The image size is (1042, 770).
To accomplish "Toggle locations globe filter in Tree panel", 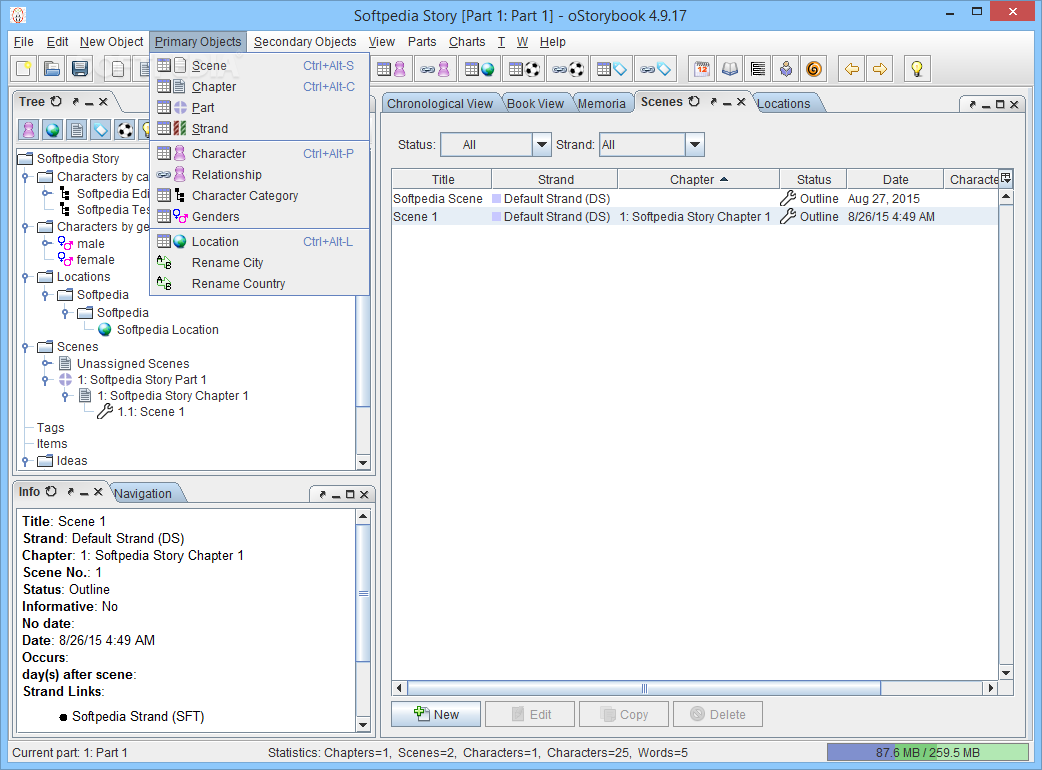I will (x=52, y=130).
